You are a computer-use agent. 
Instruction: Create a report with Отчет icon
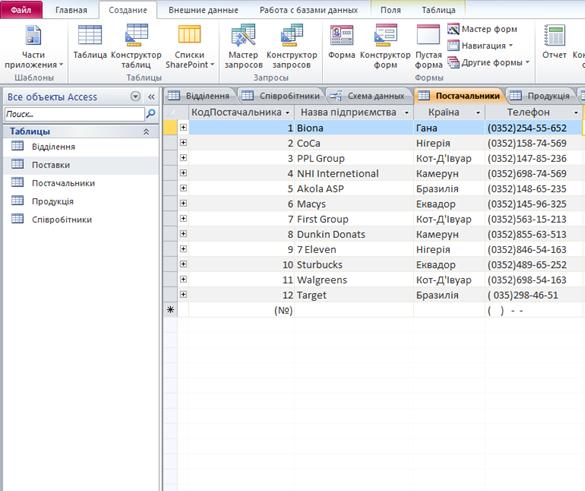[554, 42]
